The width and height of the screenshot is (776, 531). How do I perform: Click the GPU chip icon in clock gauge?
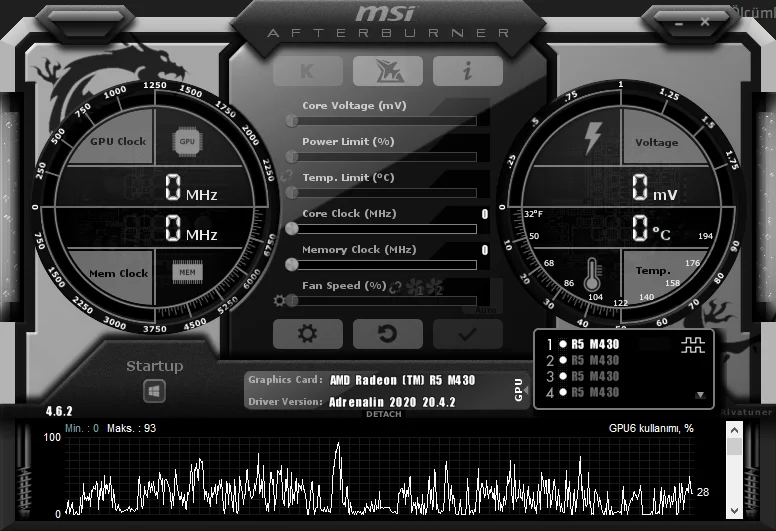187,142
